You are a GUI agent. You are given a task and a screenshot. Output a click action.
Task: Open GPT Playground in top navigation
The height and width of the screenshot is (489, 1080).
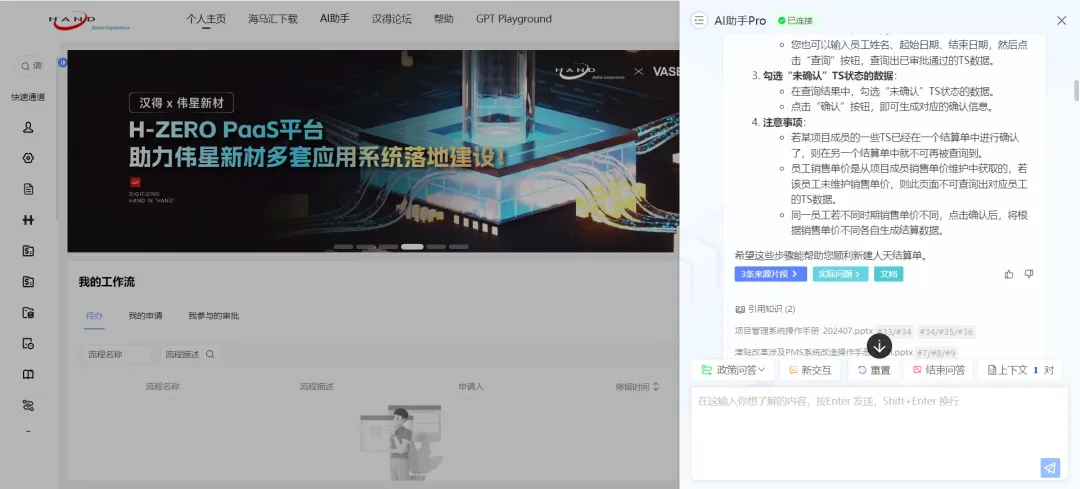point(514,19)
